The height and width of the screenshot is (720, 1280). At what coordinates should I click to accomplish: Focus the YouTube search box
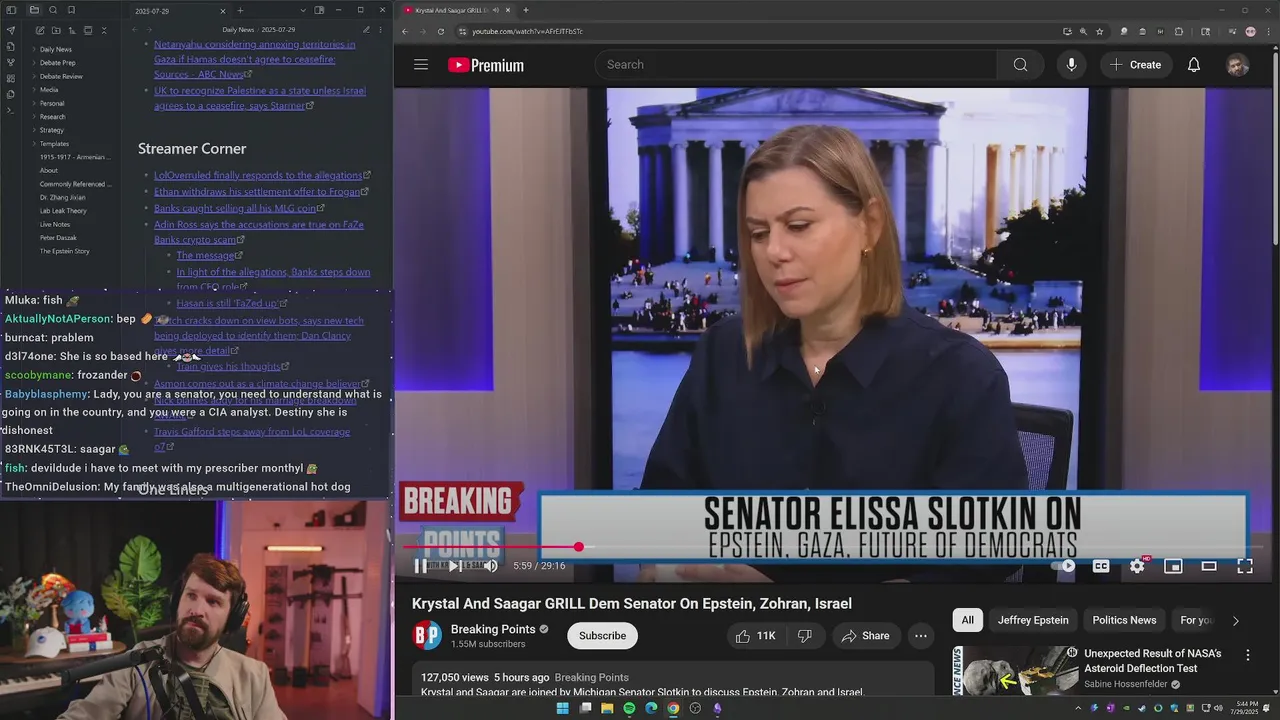pyautogui.click(x=796, y=65)
